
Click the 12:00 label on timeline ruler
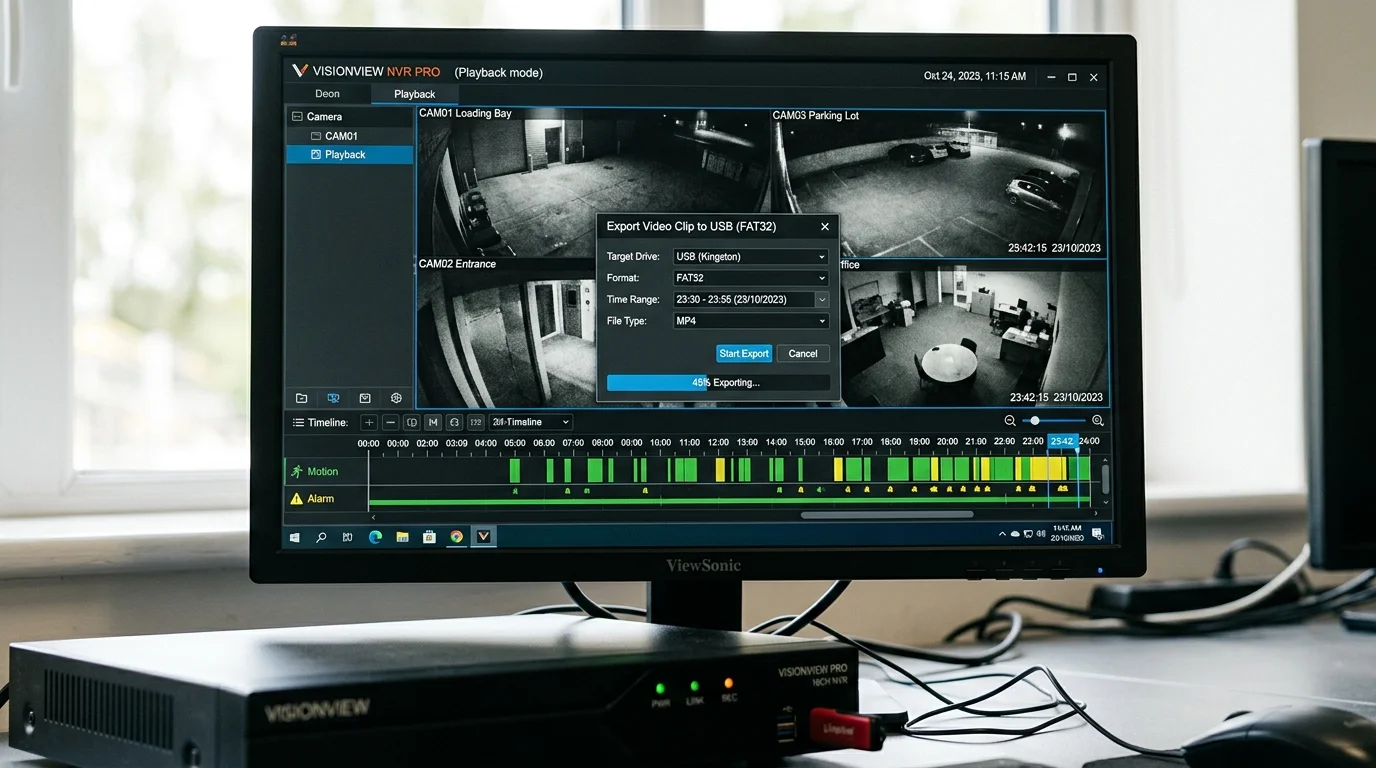tap(718, 442)
